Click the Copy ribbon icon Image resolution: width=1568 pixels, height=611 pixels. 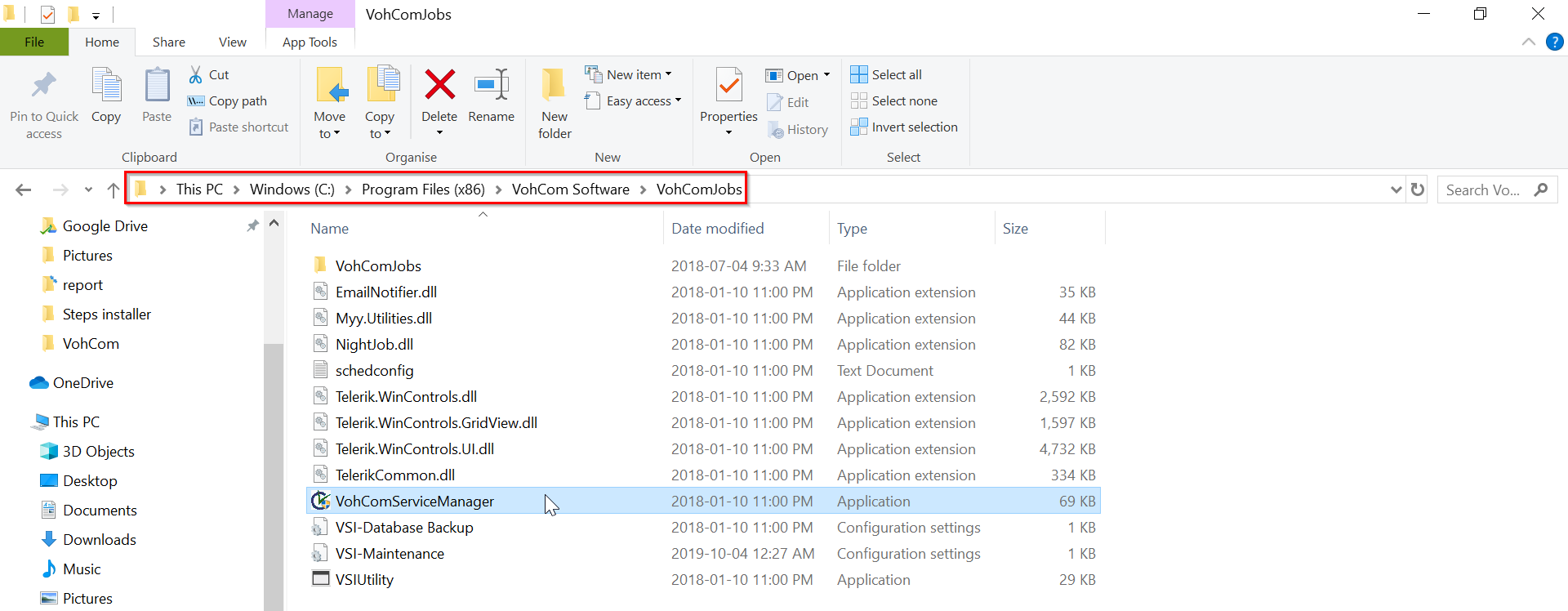(x=106, y=86)
